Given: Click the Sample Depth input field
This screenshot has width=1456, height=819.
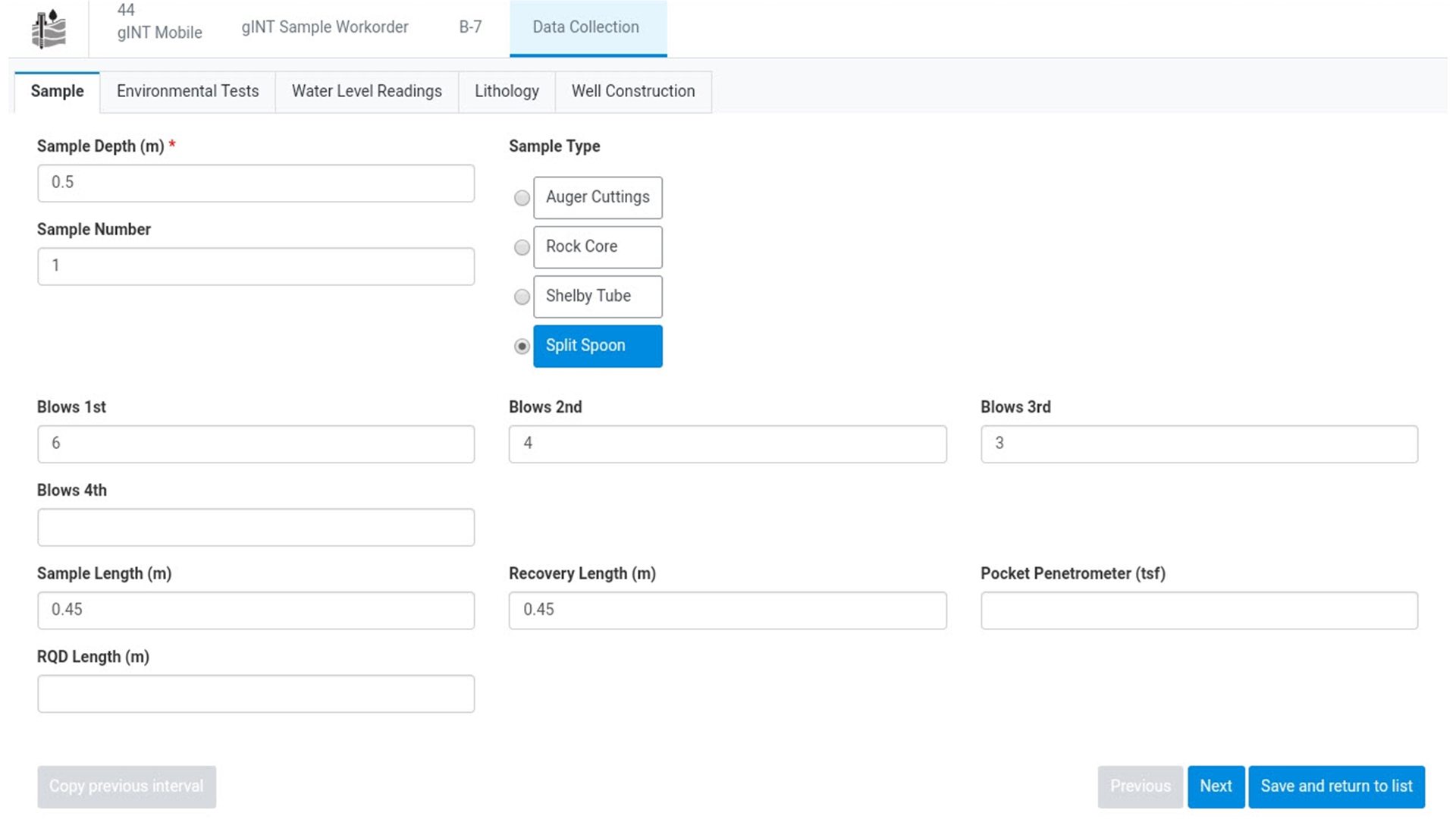Looking at the screenshot, I should coord(256,184).
